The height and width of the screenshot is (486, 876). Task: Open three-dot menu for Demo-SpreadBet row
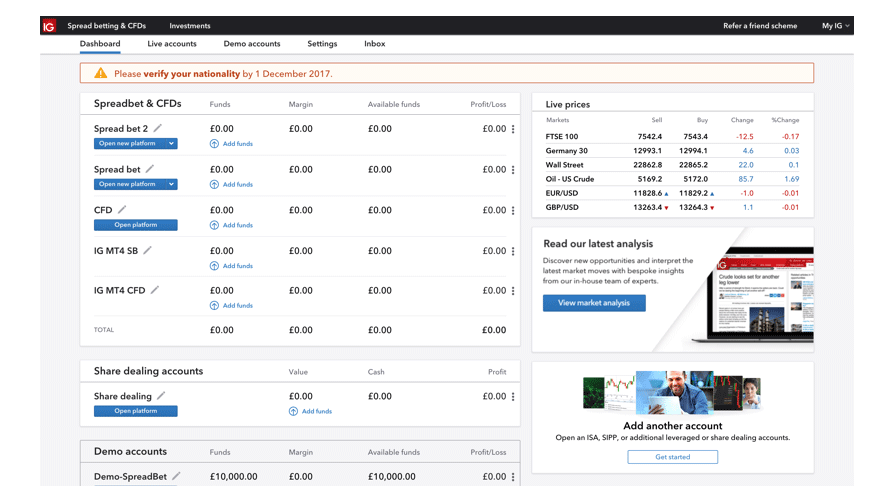click(x=513, y=477)
